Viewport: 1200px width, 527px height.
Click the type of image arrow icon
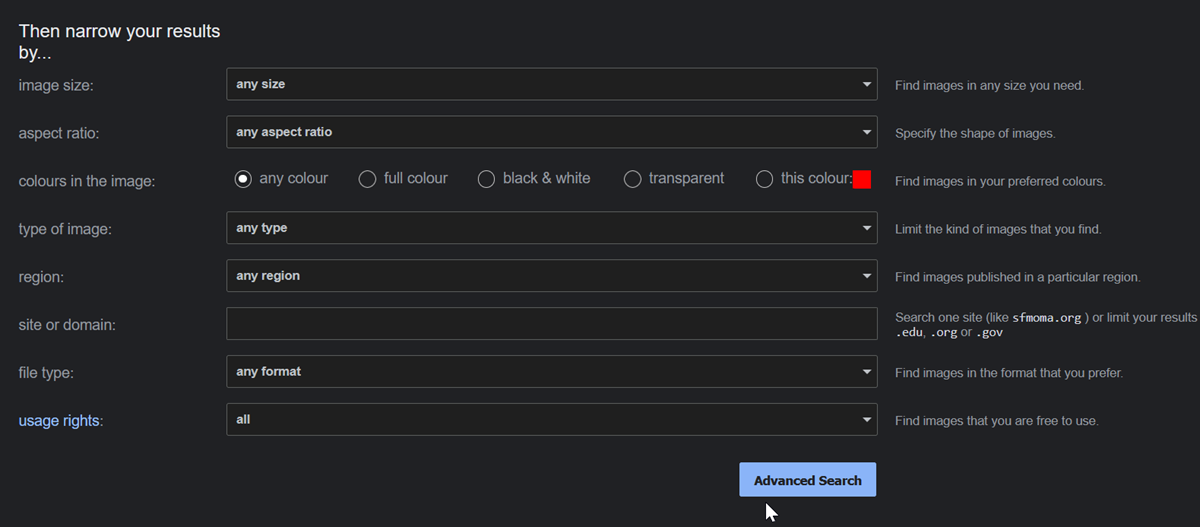click(x=867, y=228)
